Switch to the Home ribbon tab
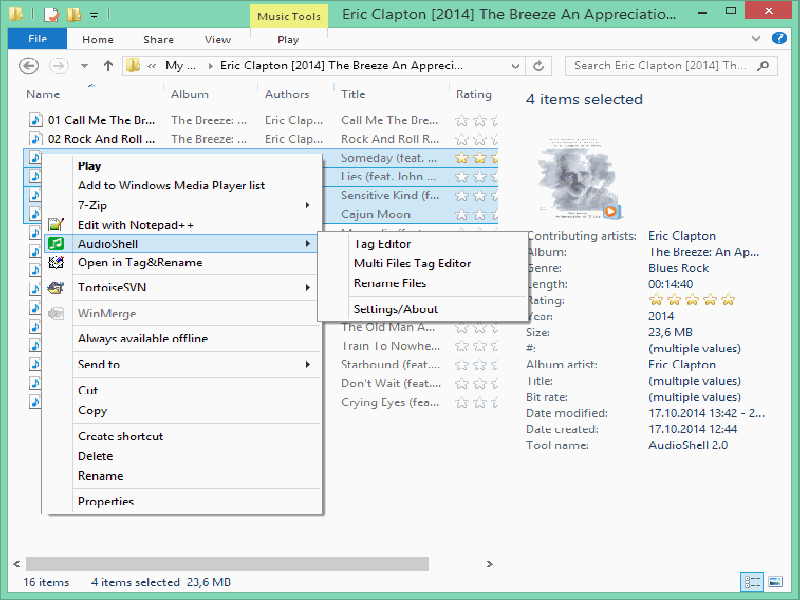Image resolution: width=800 pixels, height=600 pixels. [98, 39]
